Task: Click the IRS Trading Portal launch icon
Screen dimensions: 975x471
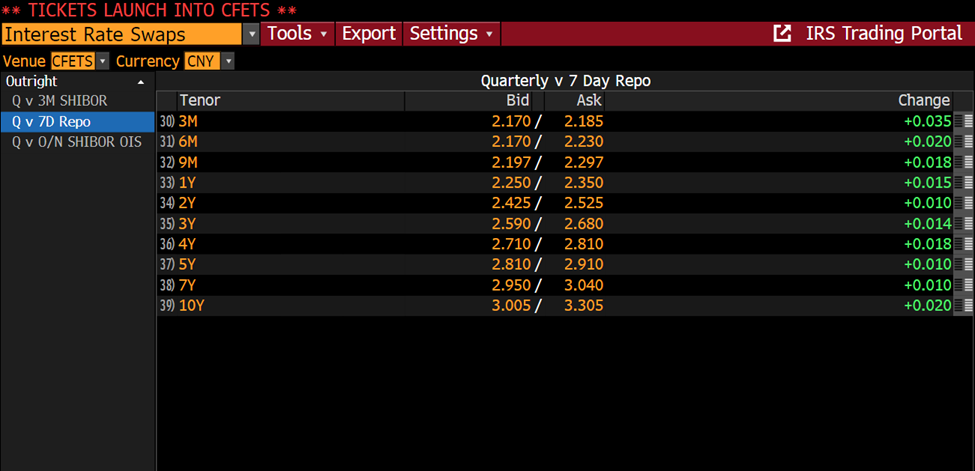Action: click(783, 33)
